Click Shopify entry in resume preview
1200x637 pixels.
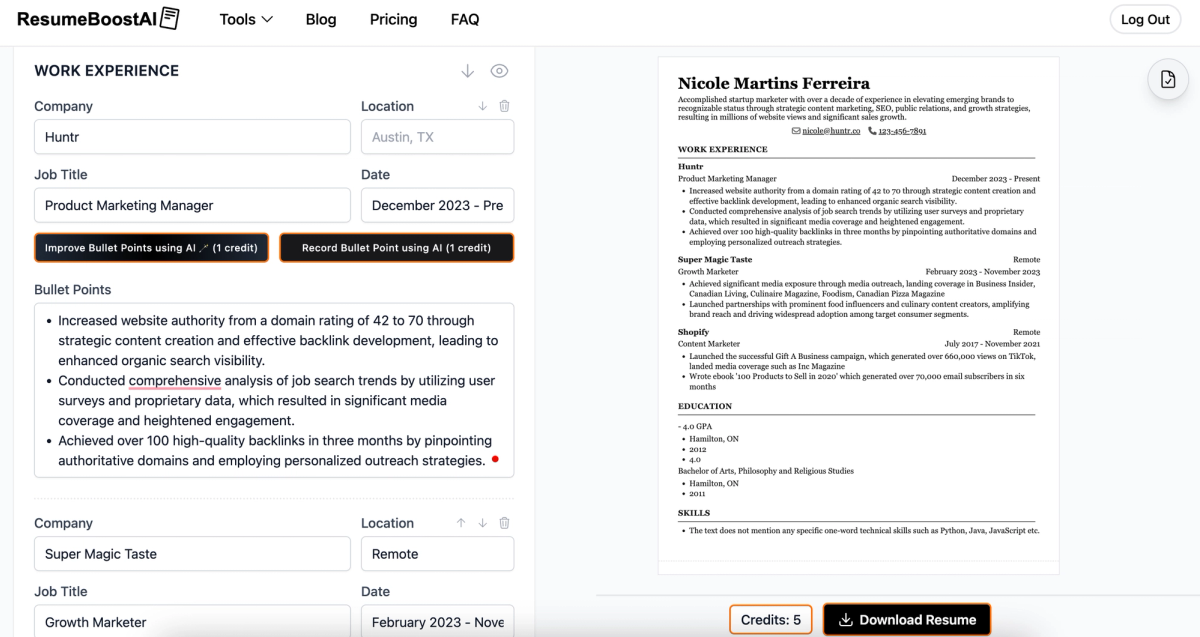(693, 332)
